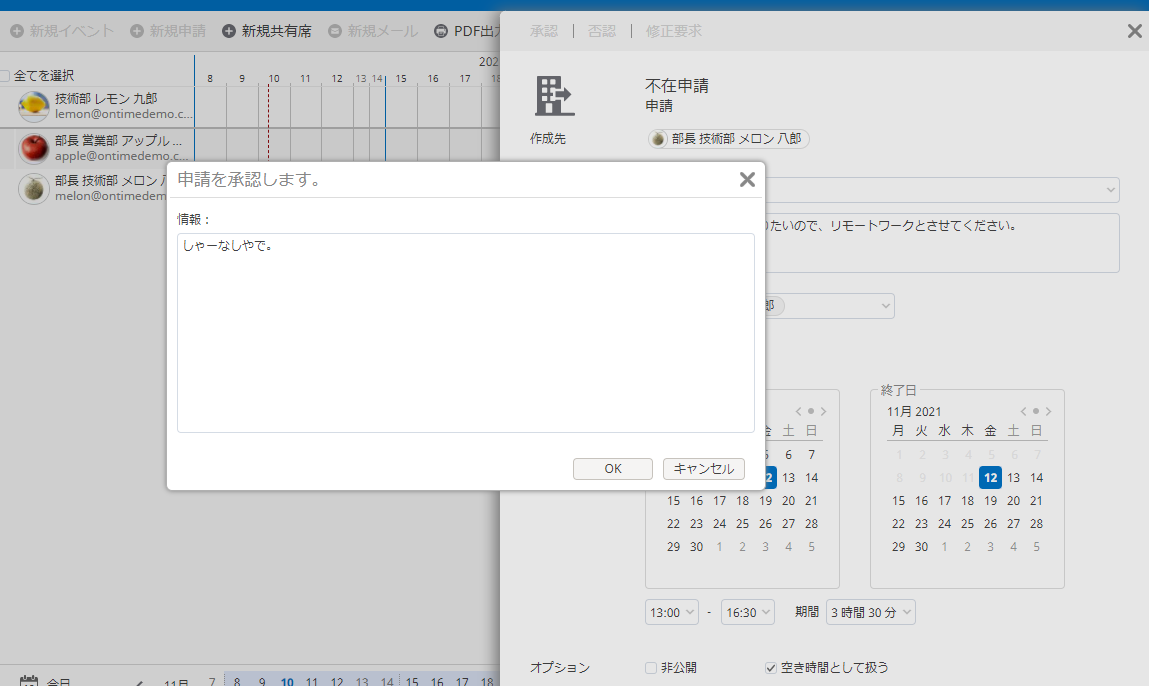Open the 16:30 end time dropdown
1149x686 pixels.
747,611
